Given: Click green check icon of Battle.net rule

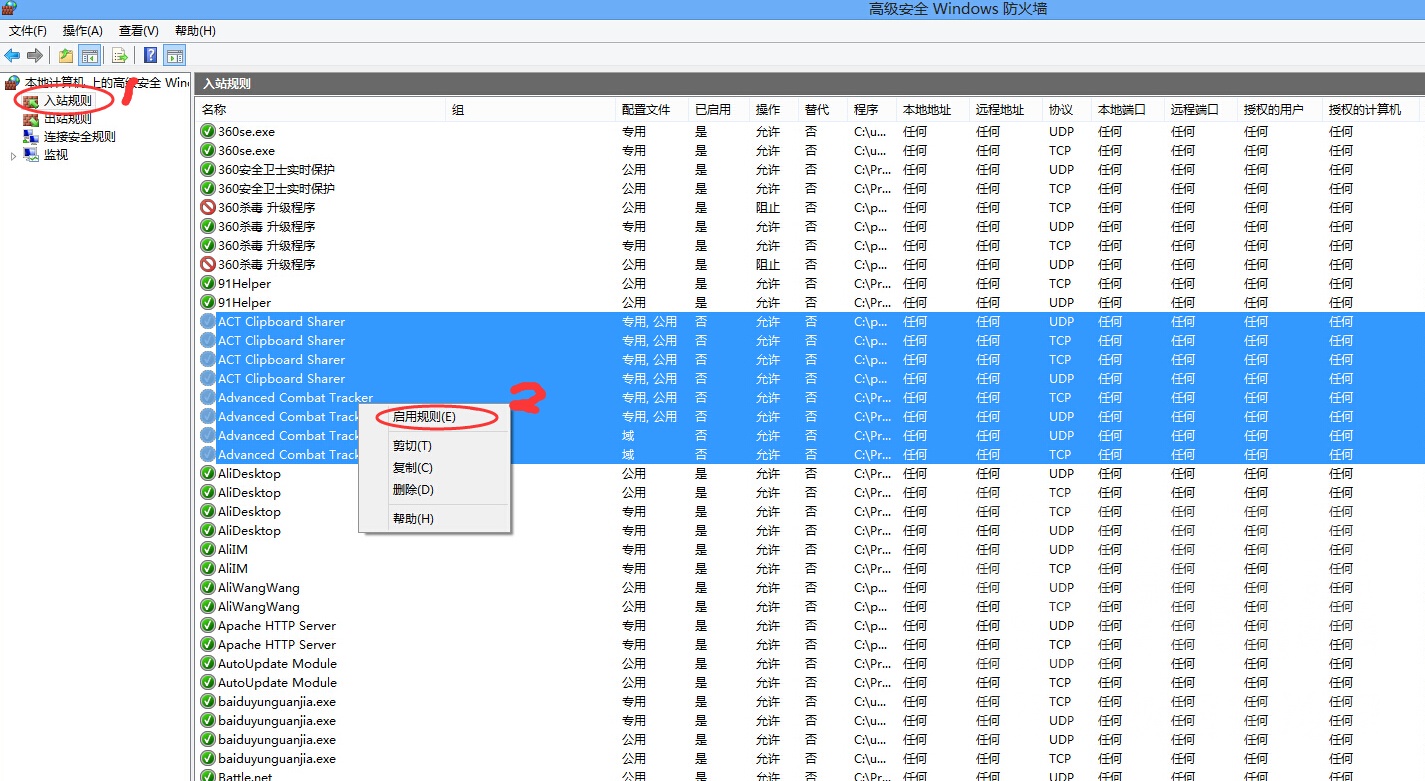Looking at the screenshot, I should (x=208, y=776).
